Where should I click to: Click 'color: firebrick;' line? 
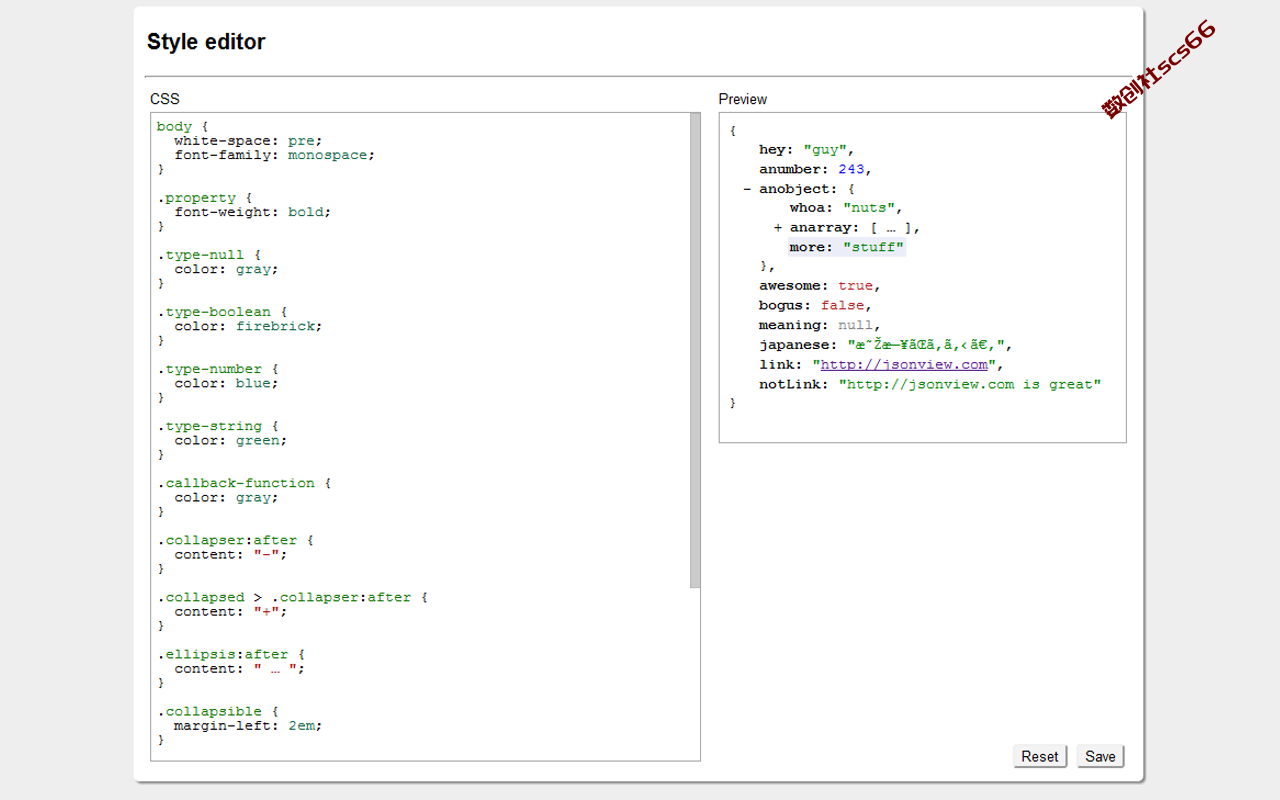(248, 326)
